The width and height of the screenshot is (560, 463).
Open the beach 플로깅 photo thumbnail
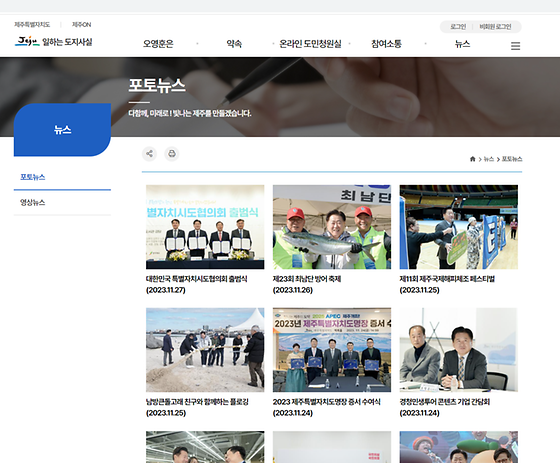pos(205,350)
